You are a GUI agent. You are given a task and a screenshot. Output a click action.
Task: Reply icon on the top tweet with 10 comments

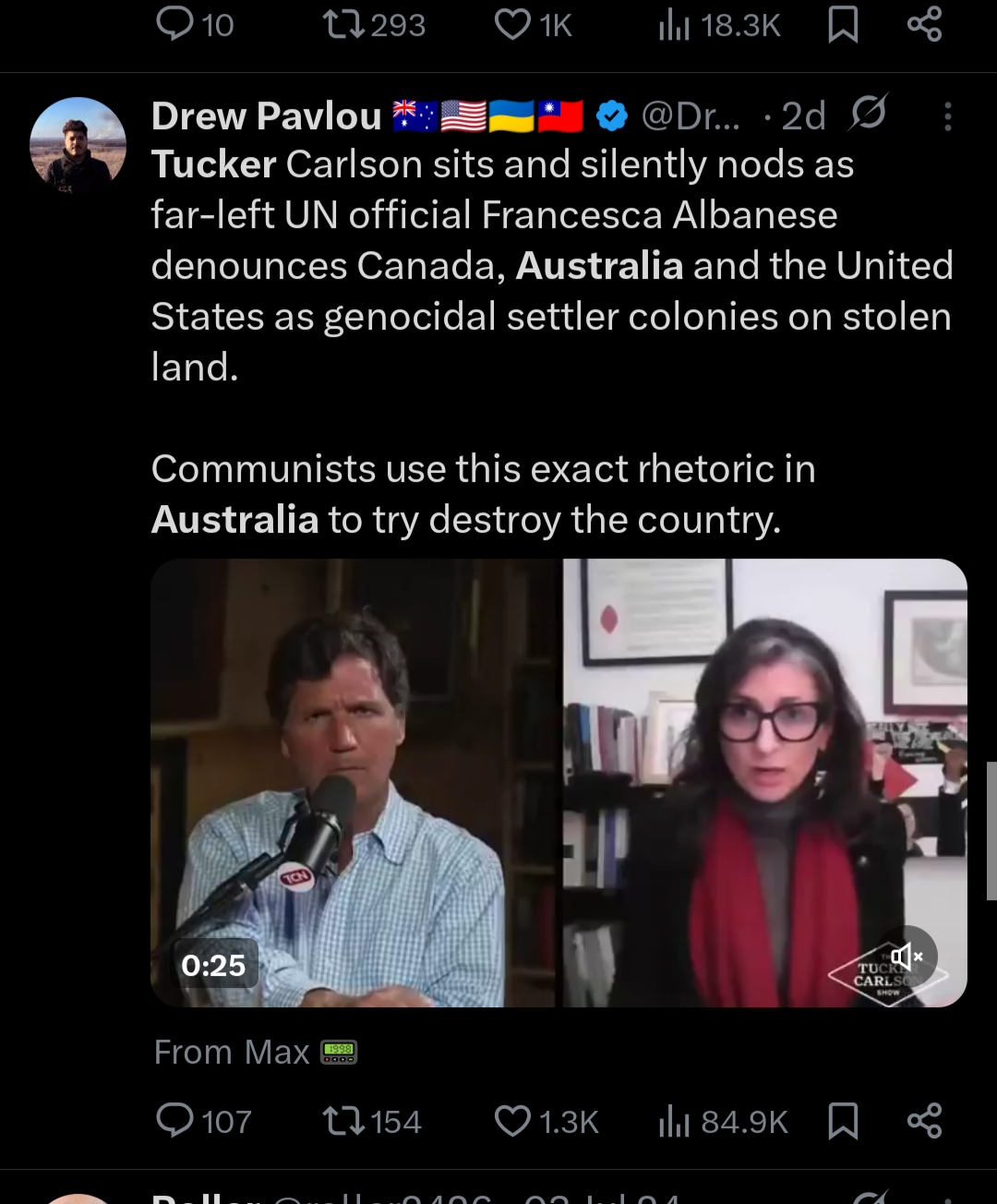pyautogui.click(x=195, y=25)
